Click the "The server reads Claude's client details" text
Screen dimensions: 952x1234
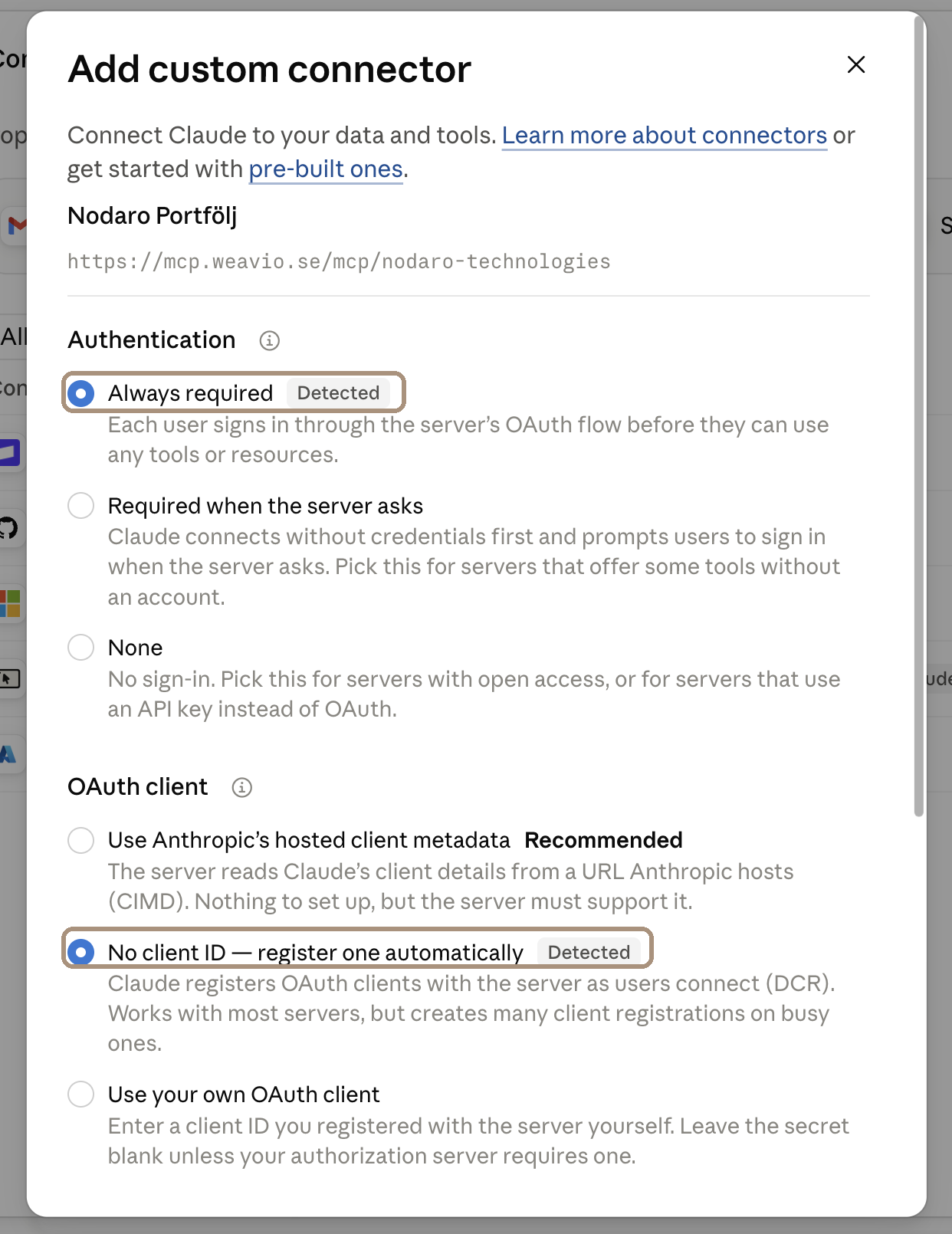[451, 887]
